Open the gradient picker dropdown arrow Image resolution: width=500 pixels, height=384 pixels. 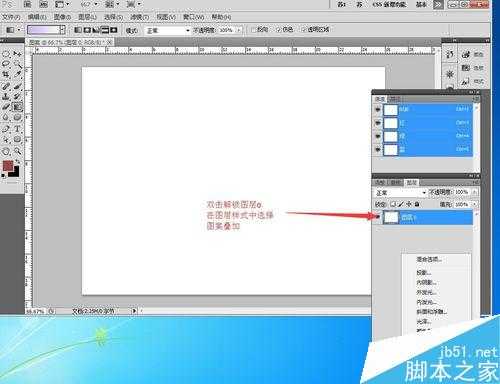pyautogui.click(x=62, y=30)
